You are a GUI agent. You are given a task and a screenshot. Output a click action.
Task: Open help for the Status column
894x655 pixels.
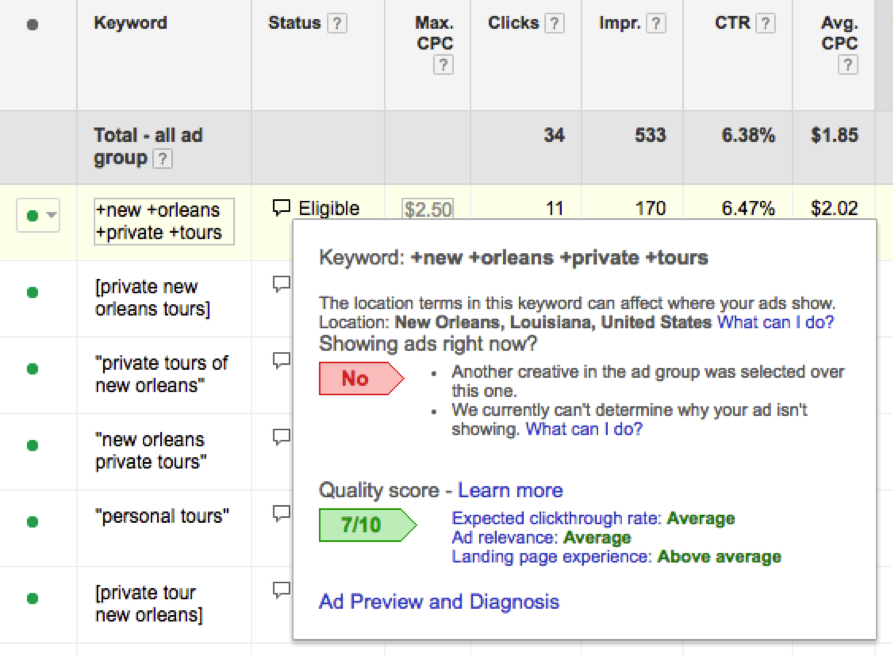point(337,22)
